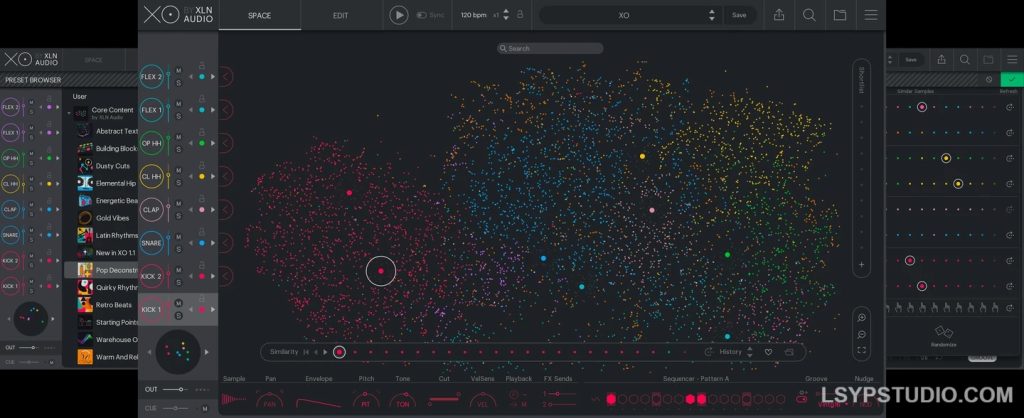The height and width of the screenshot is (418, 1024).
Task: Click Save in the right background window
Action: coord(911,59)
